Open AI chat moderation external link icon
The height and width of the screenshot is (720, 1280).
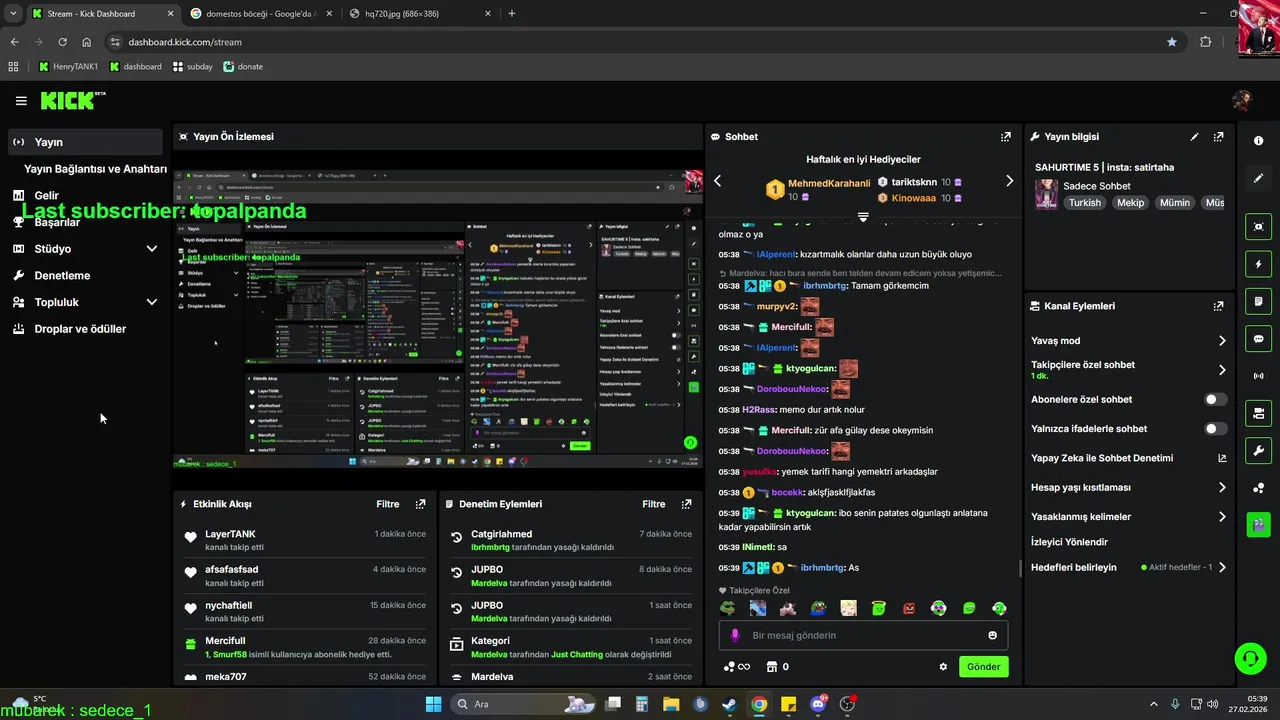pos(1221,458)
